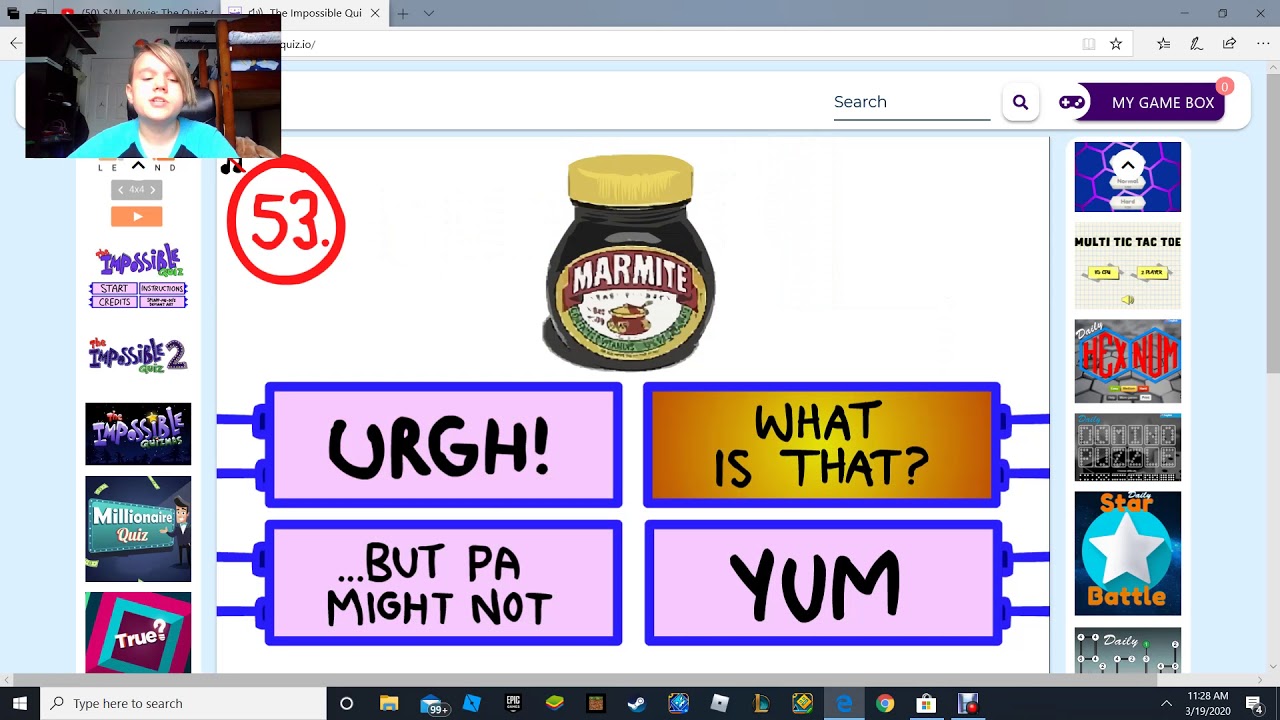Open The Impossible Quiz thumbnail in left sidebar

pyautogui.click(x=138, y=277)
